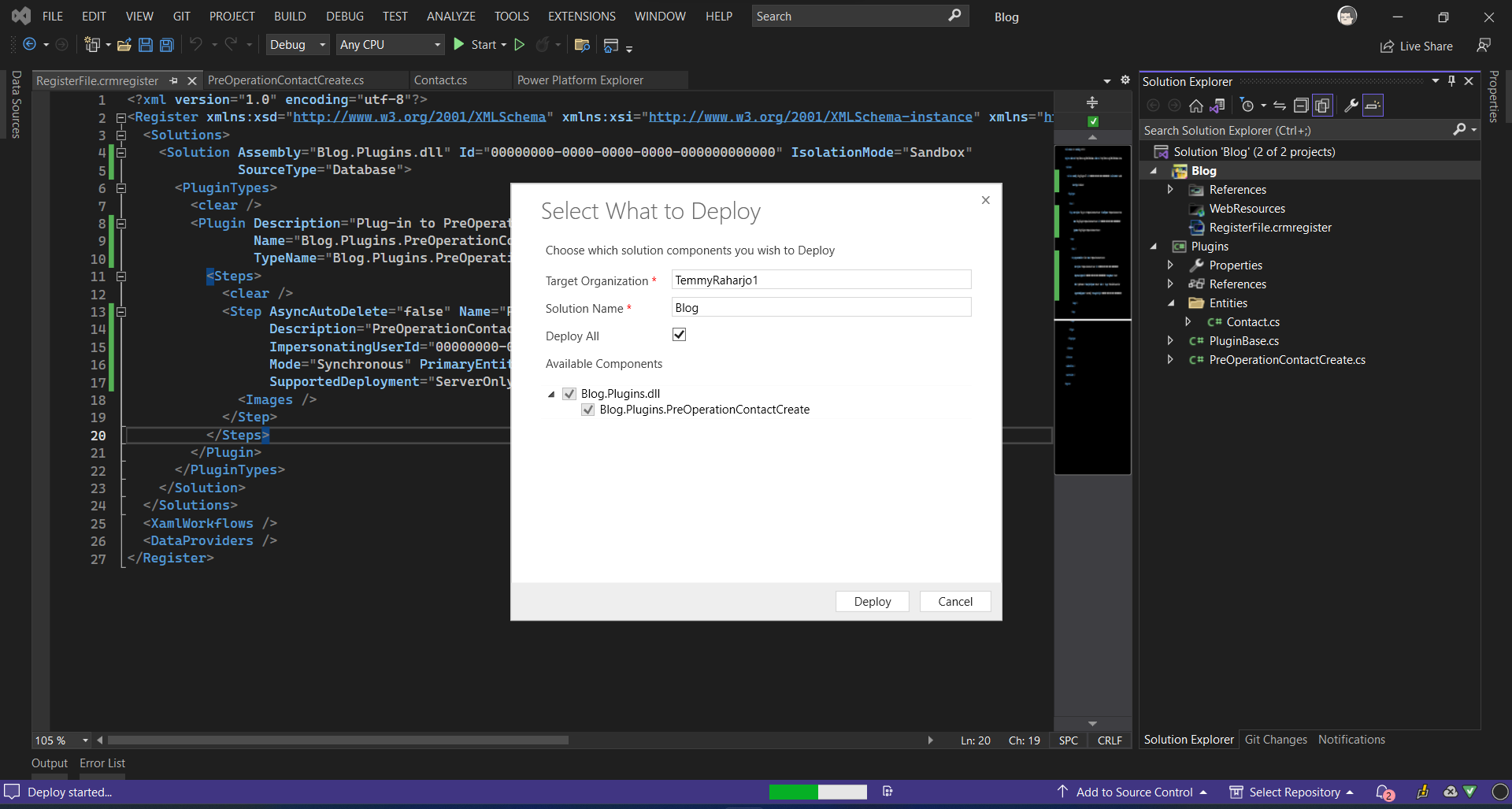Switch to the PreOperationContactCreate.cs tab
This screenshot has width=1512, height=809.
pyautogui.click(x=286, y=80)
